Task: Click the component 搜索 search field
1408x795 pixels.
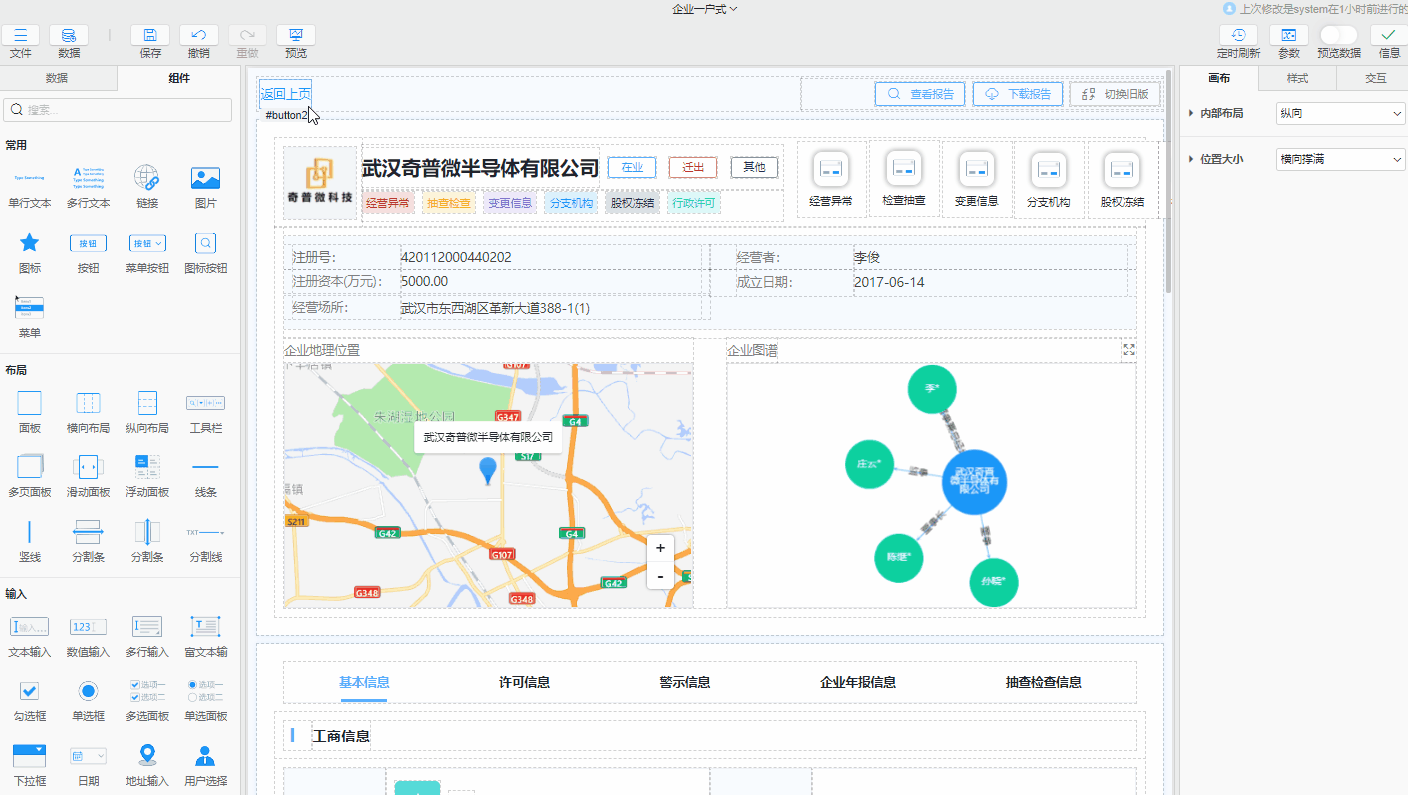Action: click(118, 110)
